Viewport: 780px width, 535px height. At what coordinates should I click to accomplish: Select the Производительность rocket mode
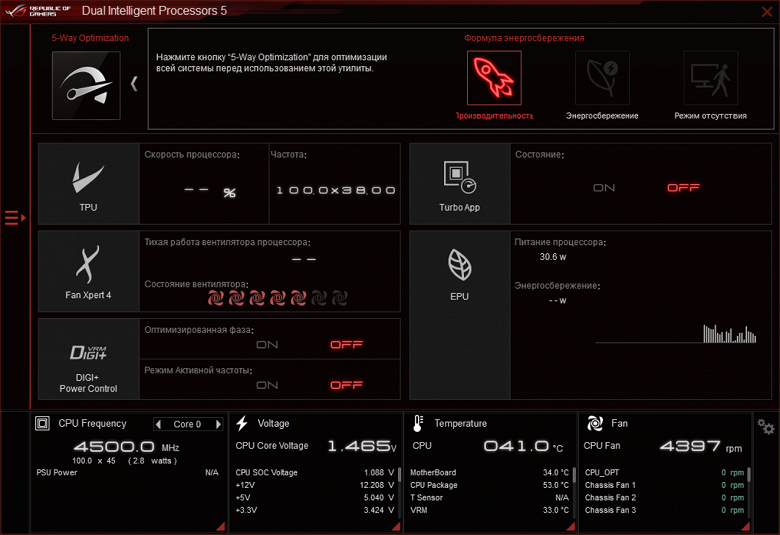click(494, 78)
